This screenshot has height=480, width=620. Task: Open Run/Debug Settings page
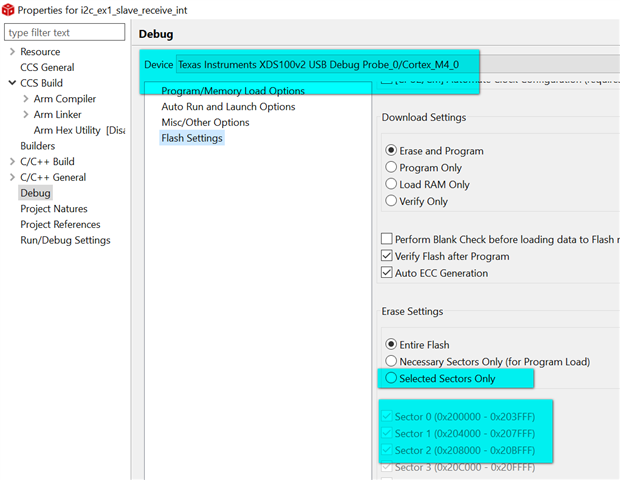coord(65,240)
